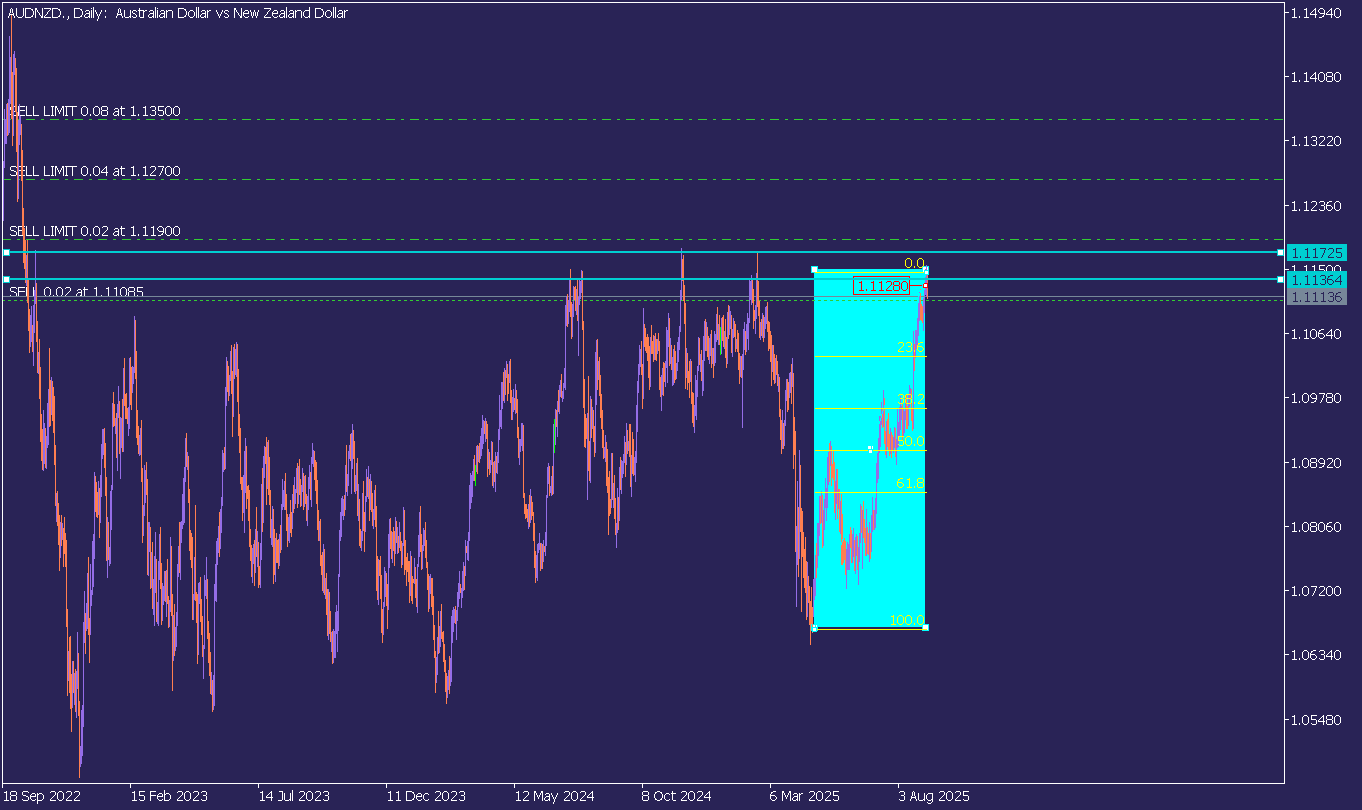Select the 1.11364 price tag on the axis
This screenshot has height=810, width=1362.
click(x=1318, y=280)
